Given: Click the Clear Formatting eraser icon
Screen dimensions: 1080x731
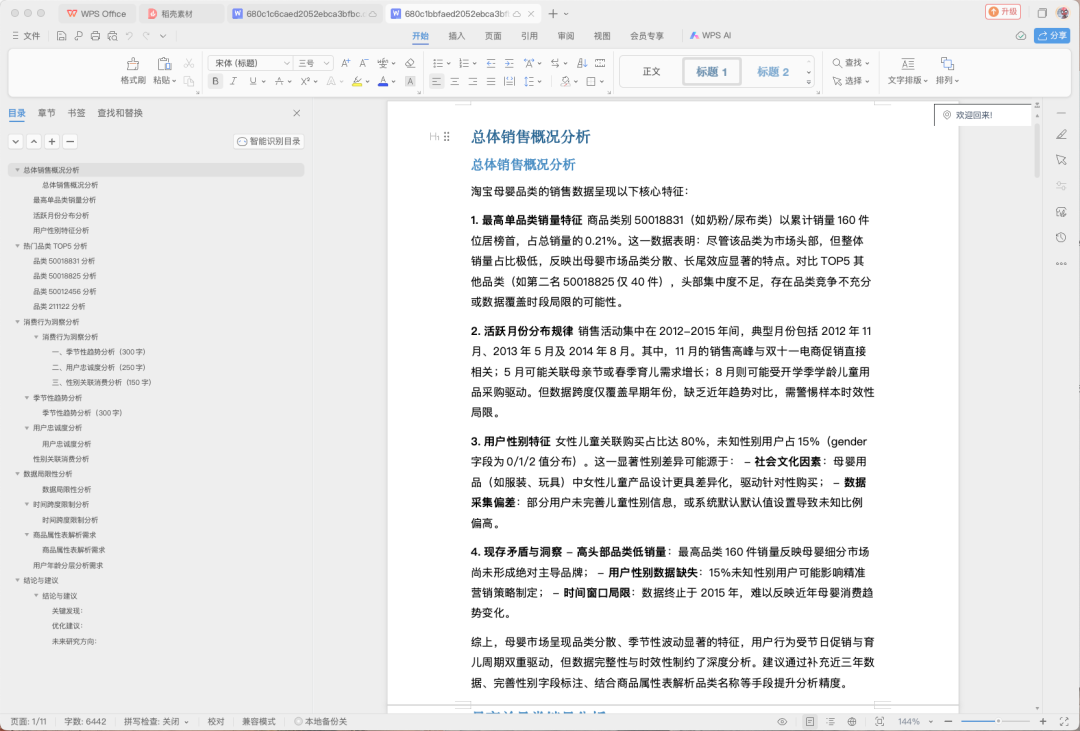Looking at the screenshot, I should (x=410, y=63).
